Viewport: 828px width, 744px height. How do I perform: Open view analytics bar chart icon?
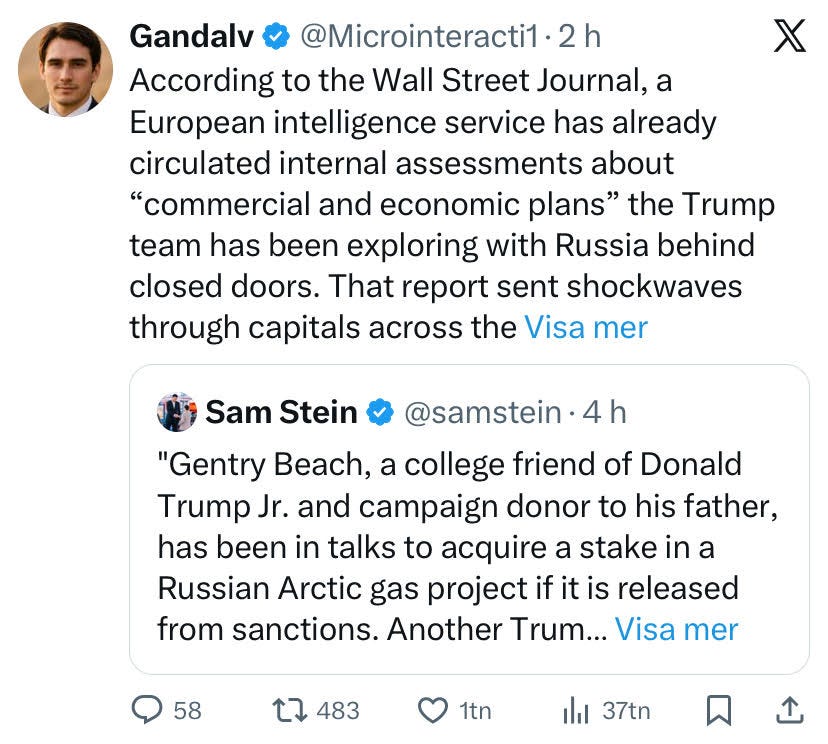point(575,710)
